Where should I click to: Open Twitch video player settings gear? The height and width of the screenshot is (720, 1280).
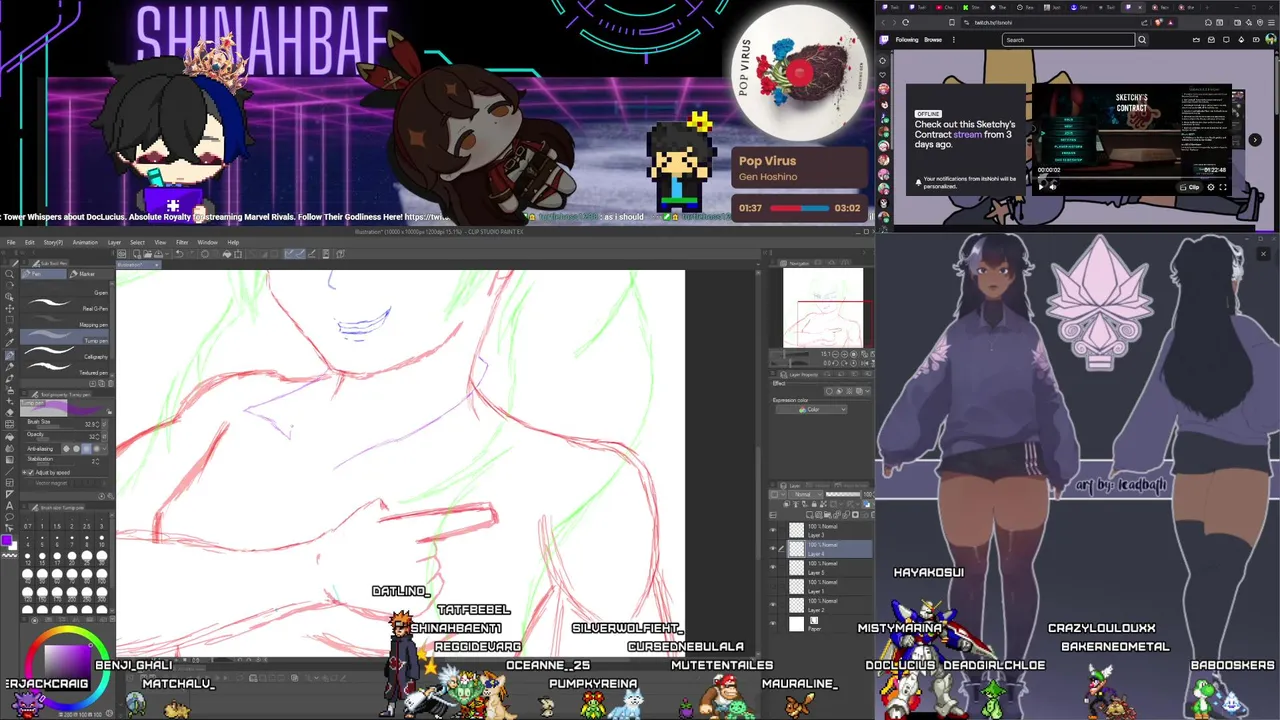(x=1211, y=187)
